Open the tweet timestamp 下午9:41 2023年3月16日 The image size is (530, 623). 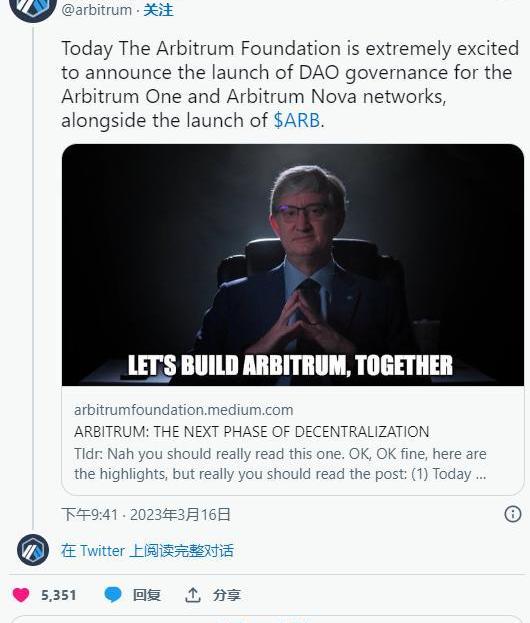tap(146, 515)
